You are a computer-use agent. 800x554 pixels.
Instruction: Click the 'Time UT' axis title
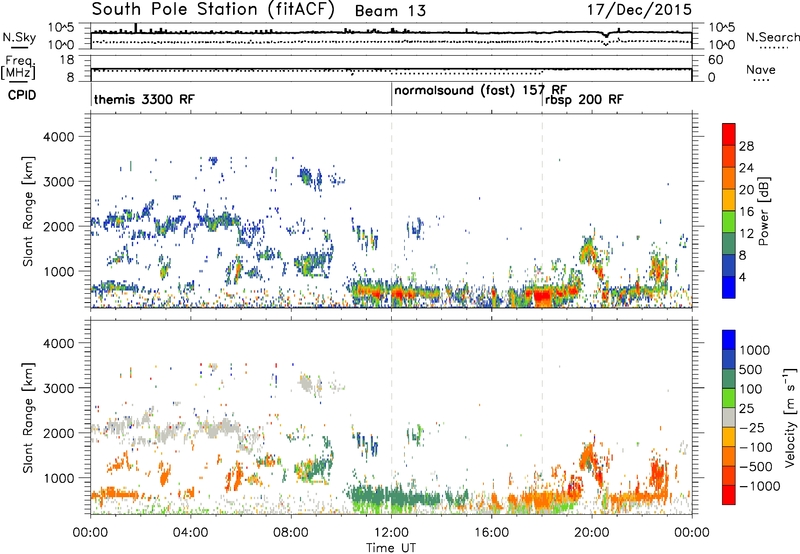(x=391, y=548)
